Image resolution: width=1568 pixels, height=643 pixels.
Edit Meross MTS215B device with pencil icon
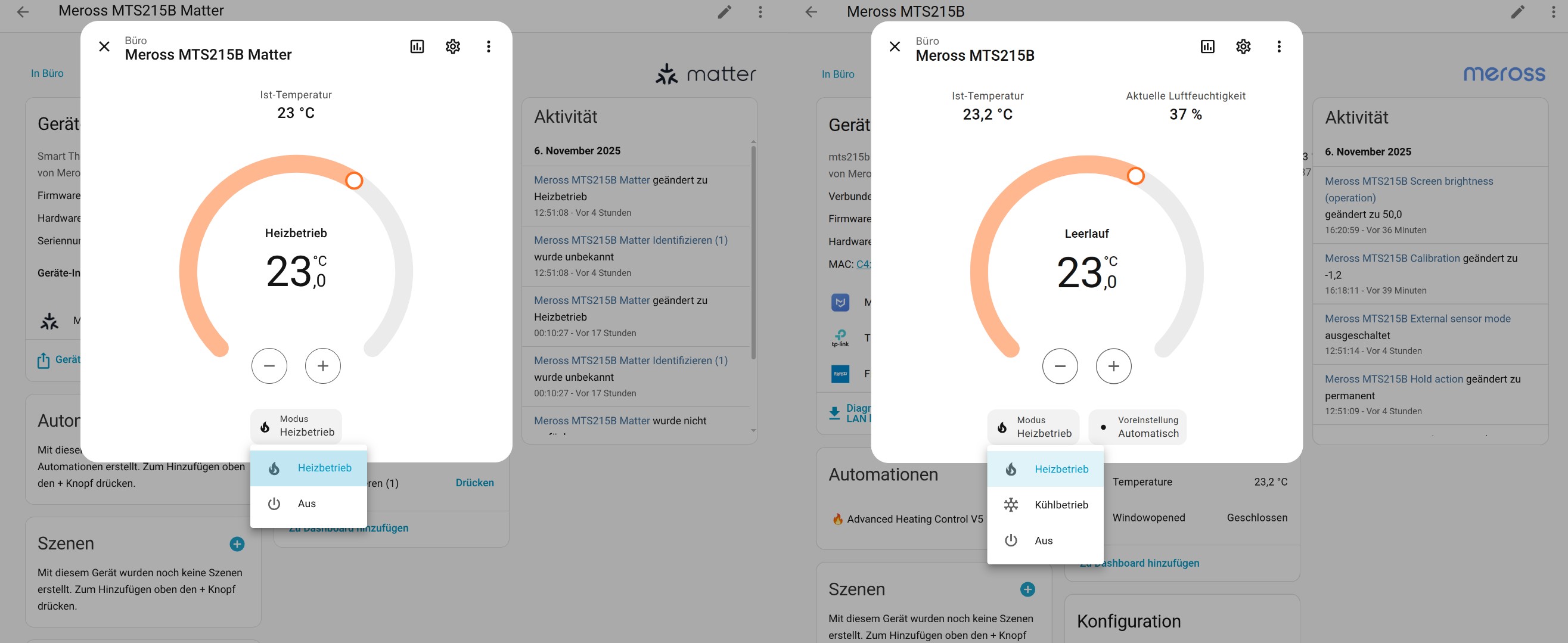coord(1518,11)
